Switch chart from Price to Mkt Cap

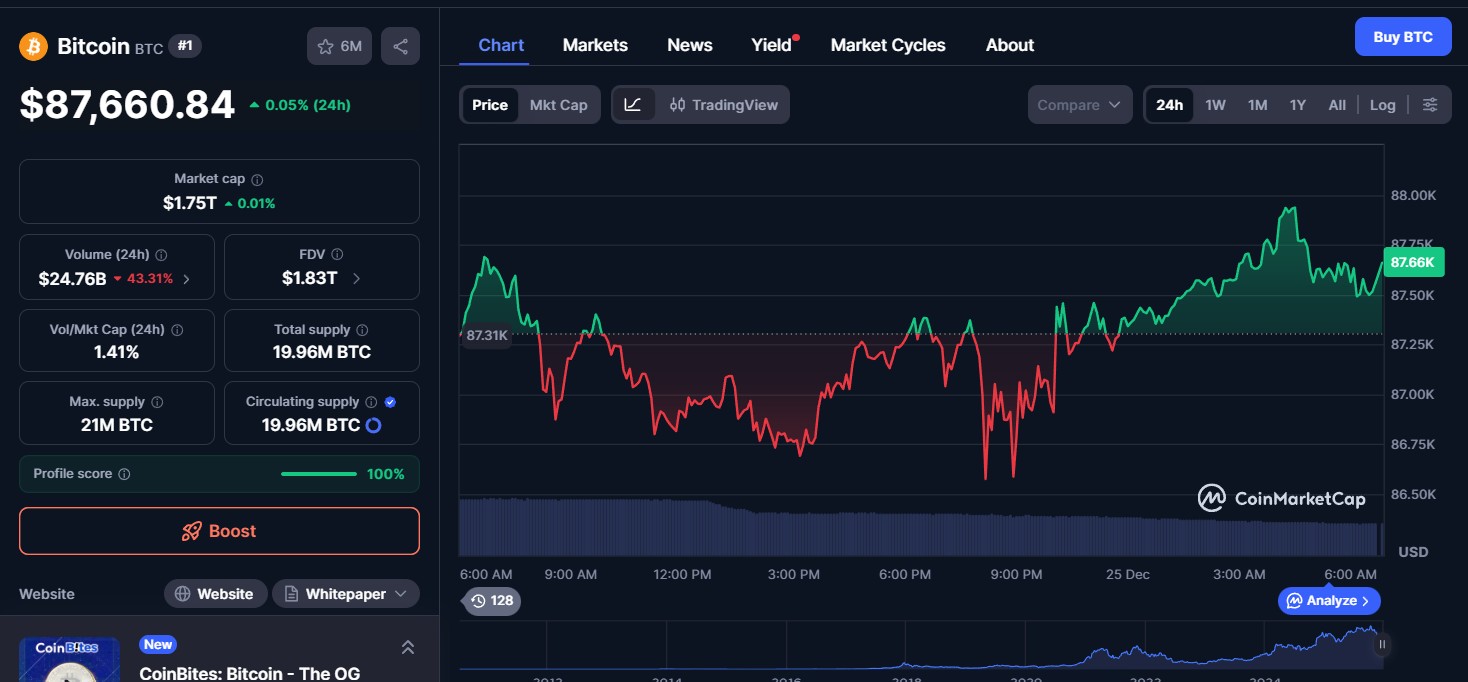click(559, 104)
